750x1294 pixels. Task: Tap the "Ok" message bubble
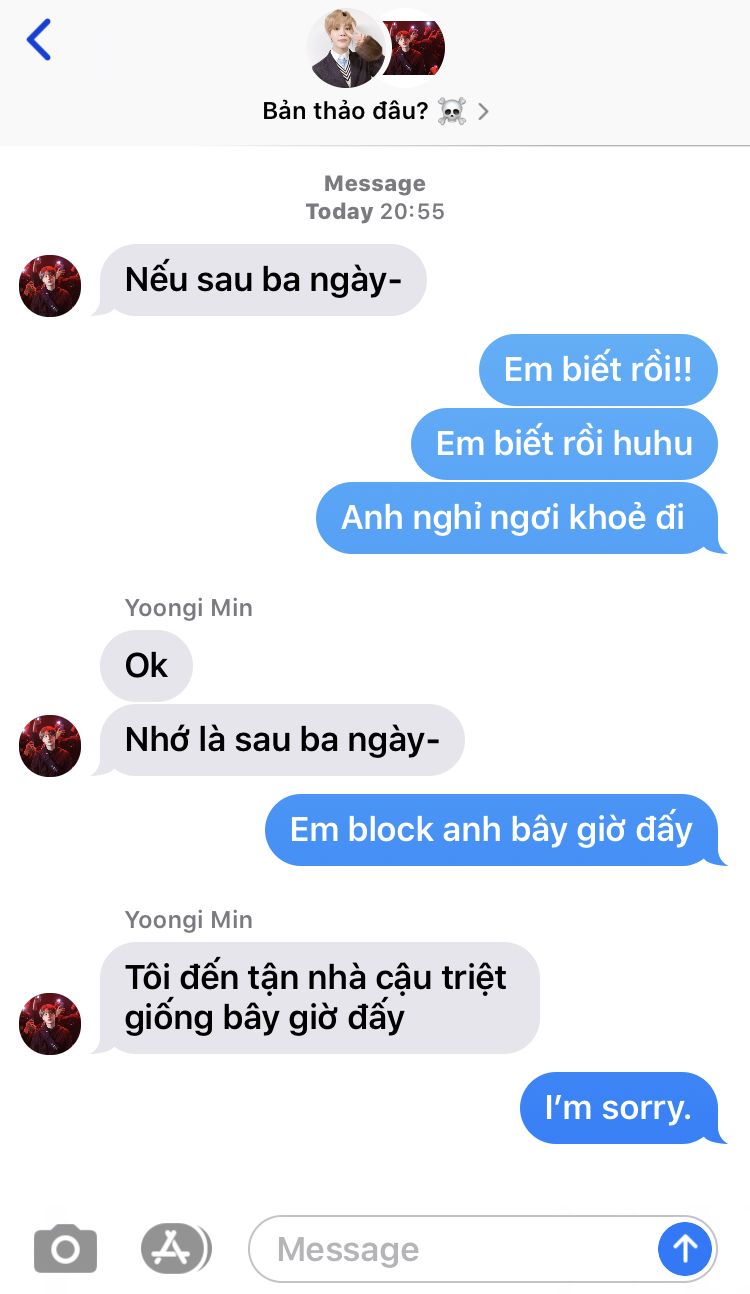tap(146, 666)
